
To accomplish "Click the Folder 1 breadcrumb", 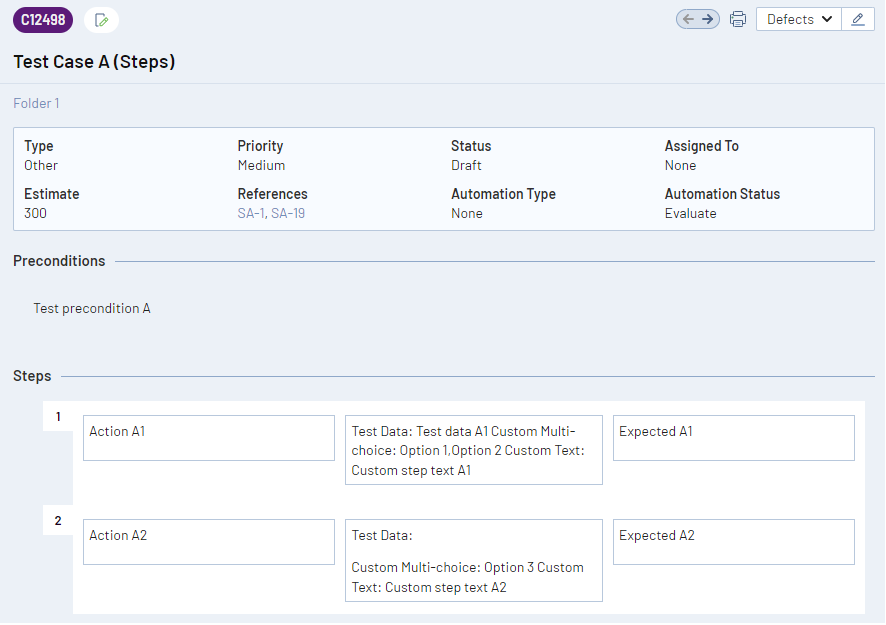I will 36,103.
